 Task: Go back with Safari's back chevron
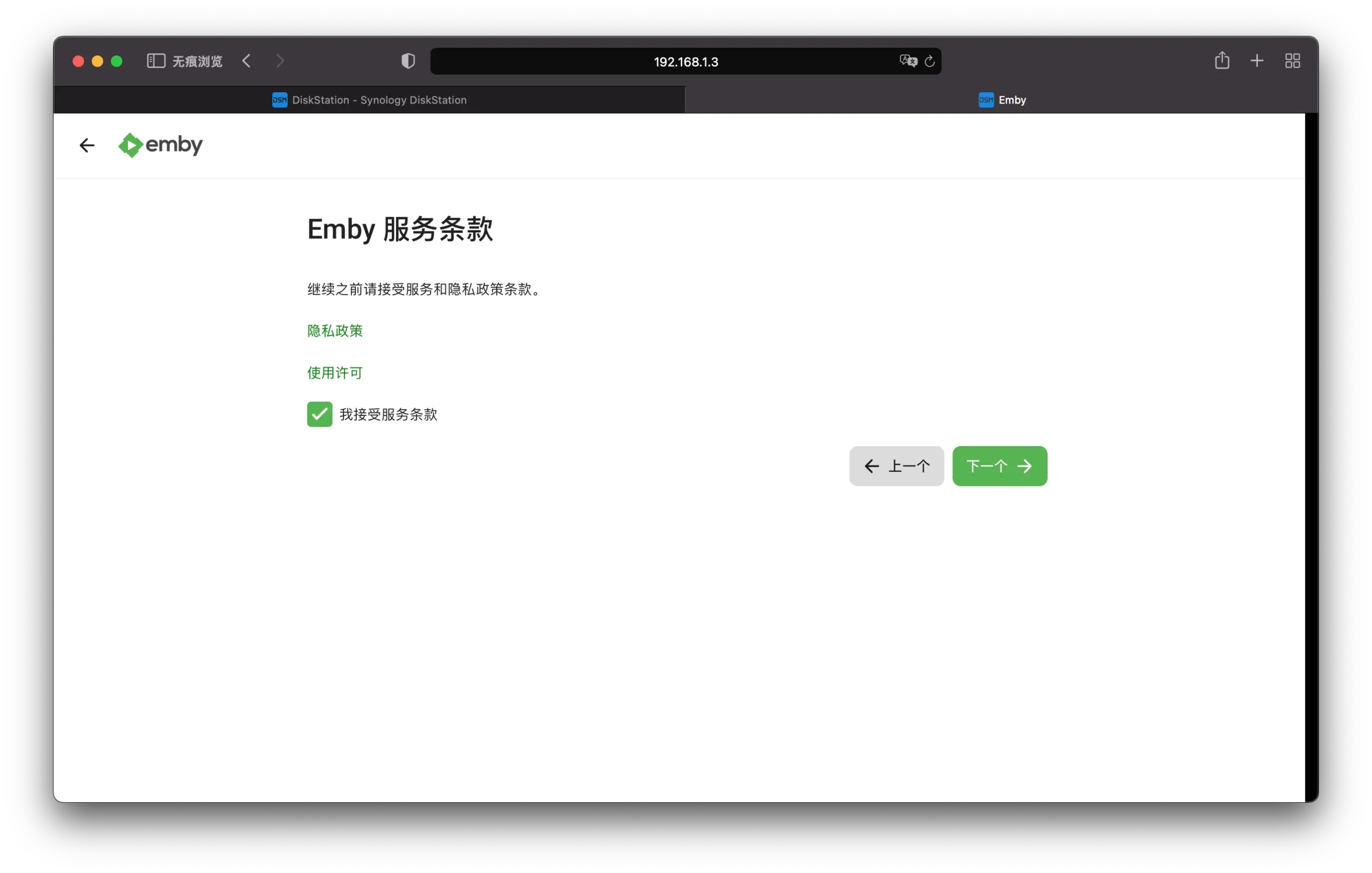point(246,61)
